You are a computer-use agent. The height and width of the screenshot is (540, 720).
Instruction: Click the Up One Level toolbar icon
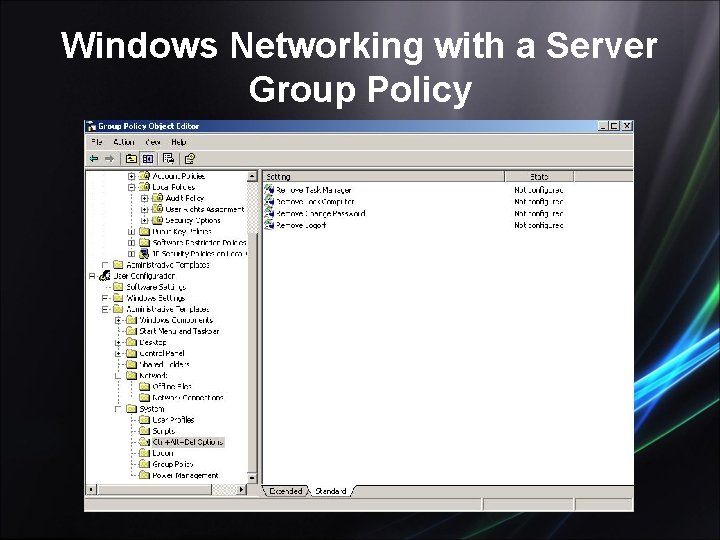(x=131, y=159)
